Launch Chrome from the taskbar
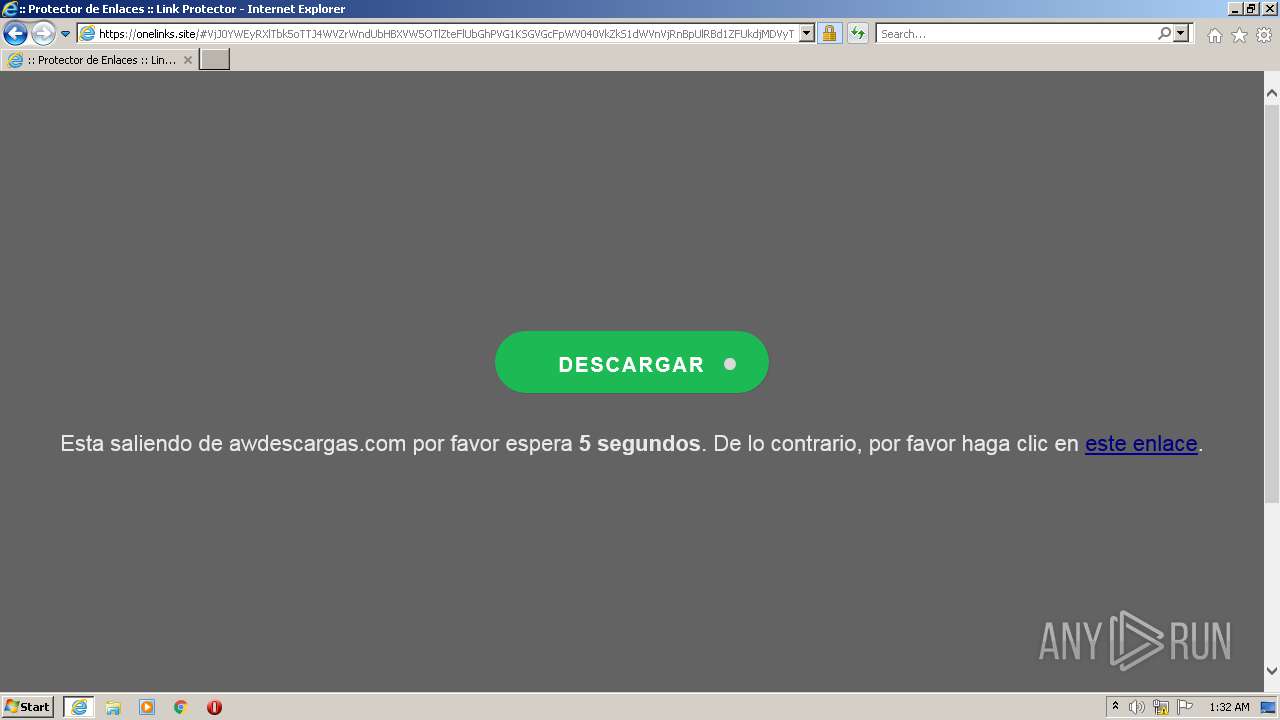This screenshot has width=1280, height=720. coord(181,707)
